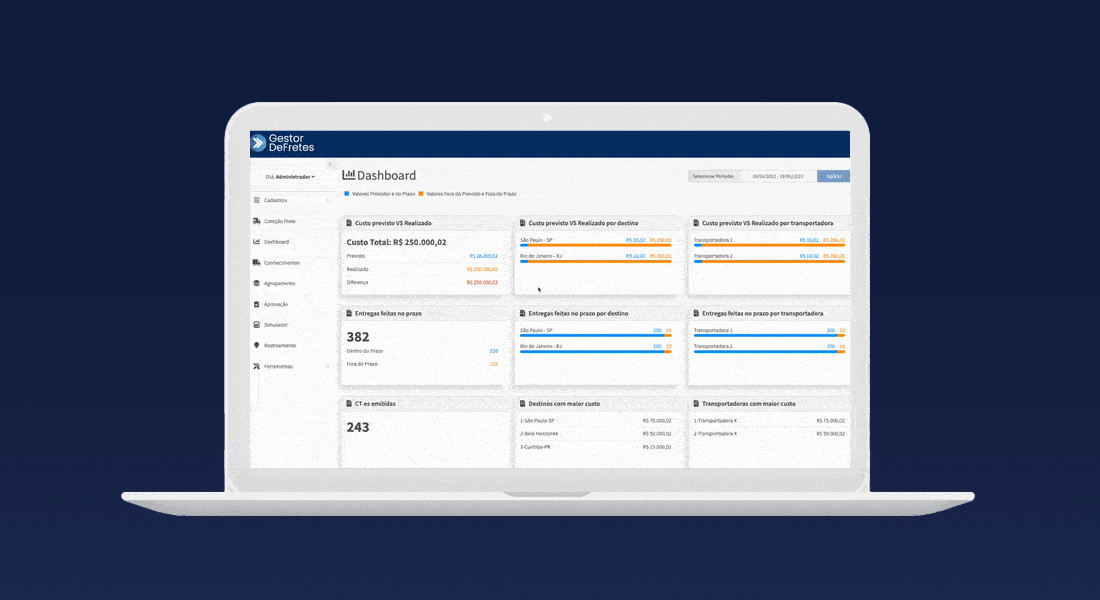Open Cotação Frete truck icon in sidebar
Viewport: 1100px width, 600px height.
click(257, 221)
